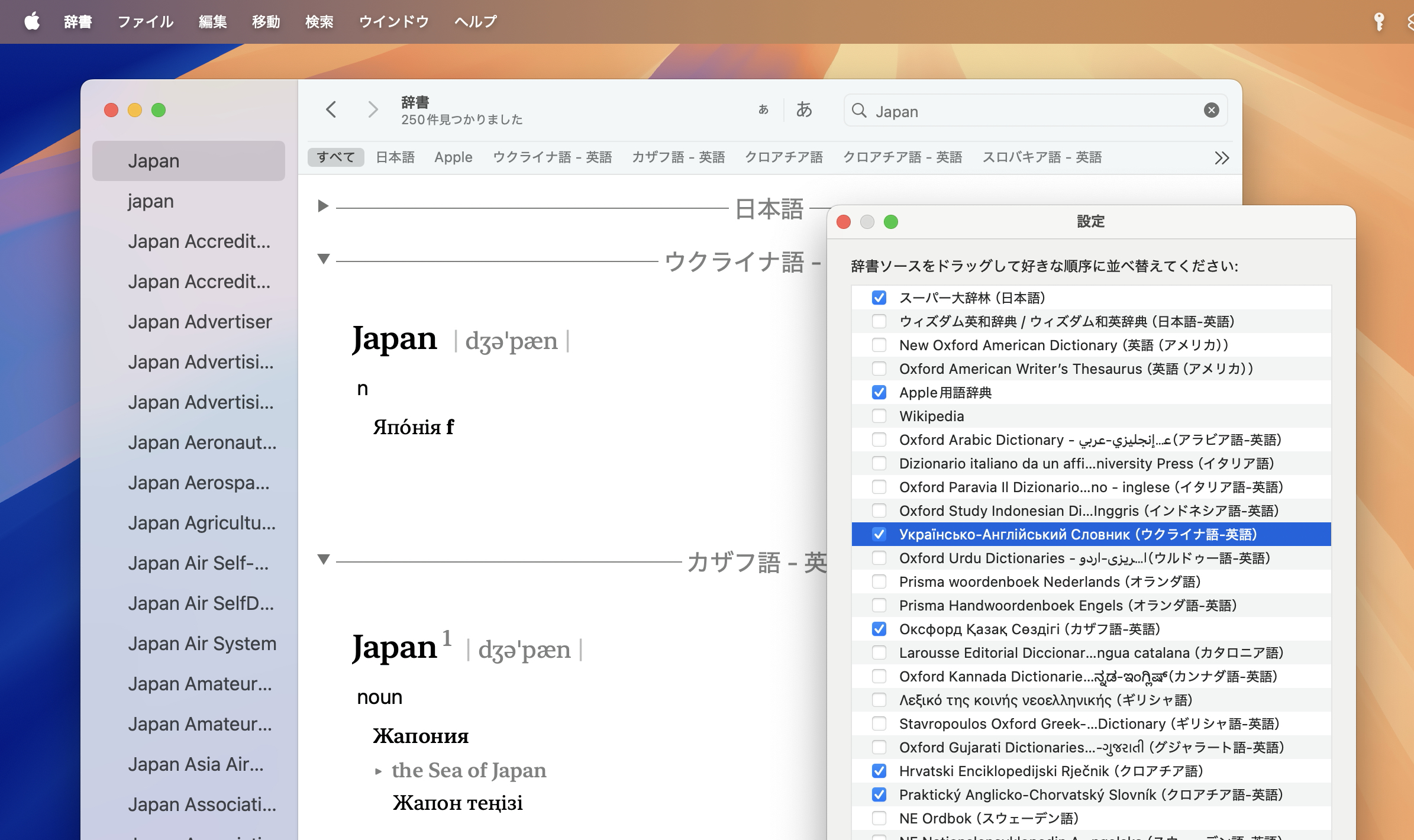1414x840 pixels.
Task: Switch to the クロアチア語 tab
Action: pyautogui.click(x=783, y=157)
